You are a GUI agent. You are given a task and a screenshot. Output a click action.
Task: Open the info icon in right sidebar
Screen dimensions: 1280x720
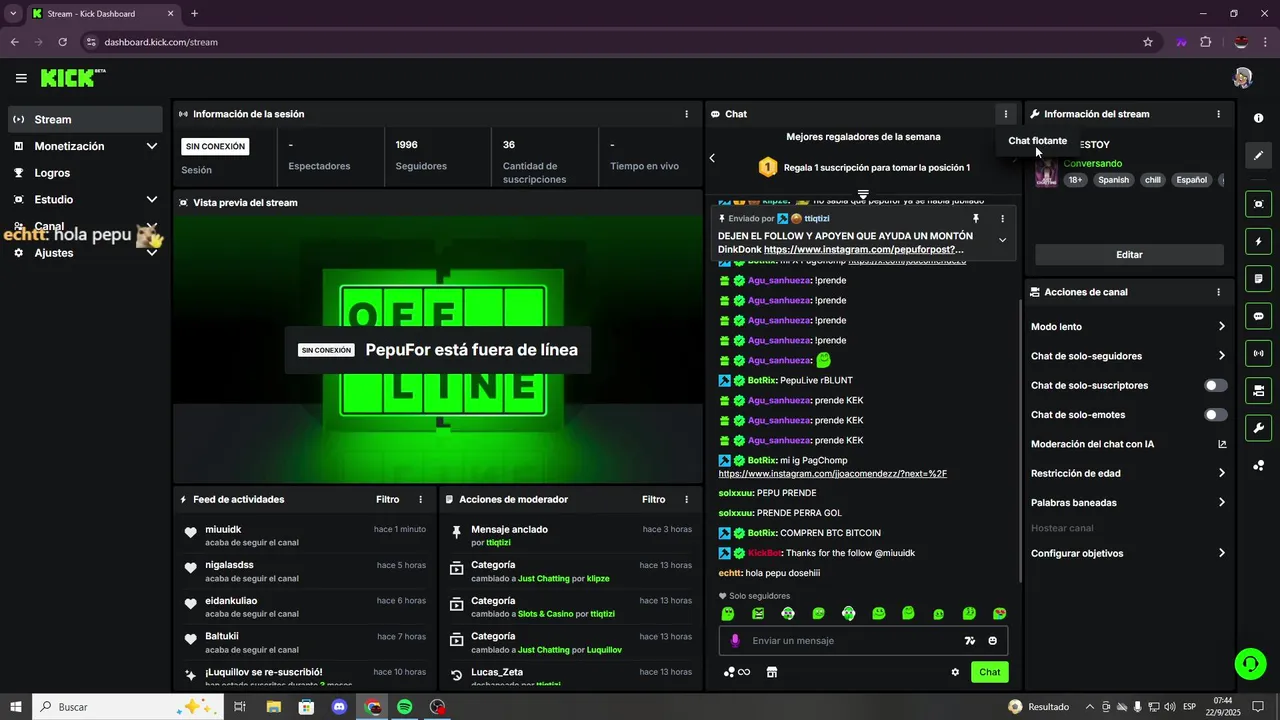click(x=1258, y=118)
